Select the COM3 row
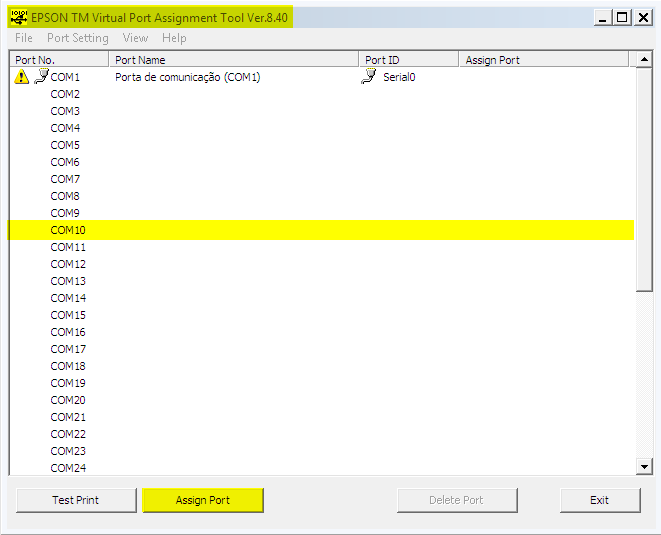 coord(322,111)
